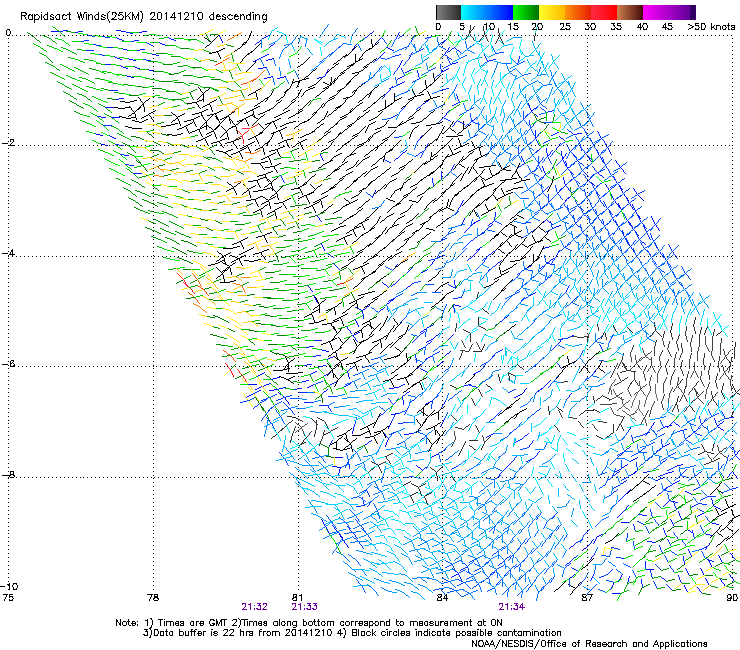Click the longitude axis label '87'

(587, 598)
